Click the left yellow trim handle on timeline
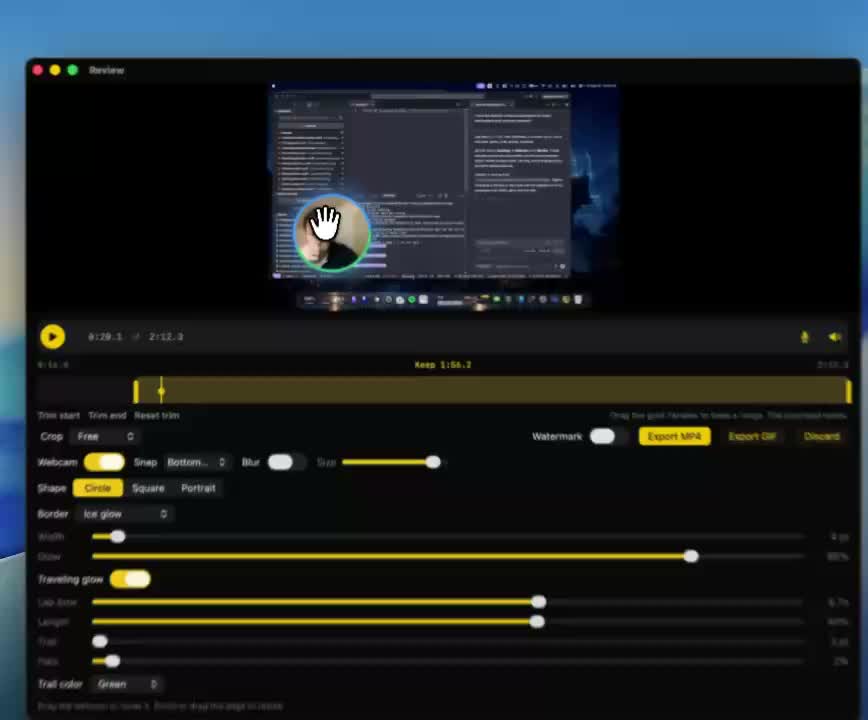 pos(136,391)
